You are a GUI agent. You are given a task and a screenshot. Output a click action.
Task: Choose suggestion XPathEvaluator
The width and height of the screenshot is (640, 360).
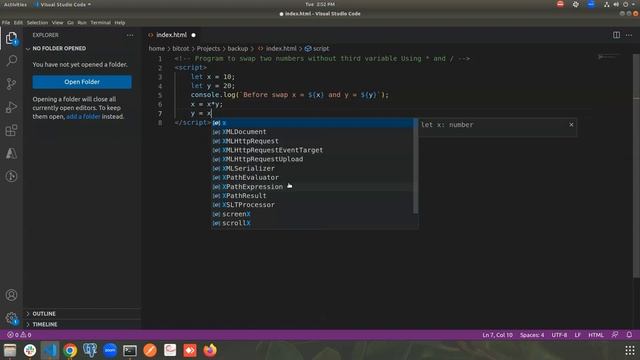(313, 178)
